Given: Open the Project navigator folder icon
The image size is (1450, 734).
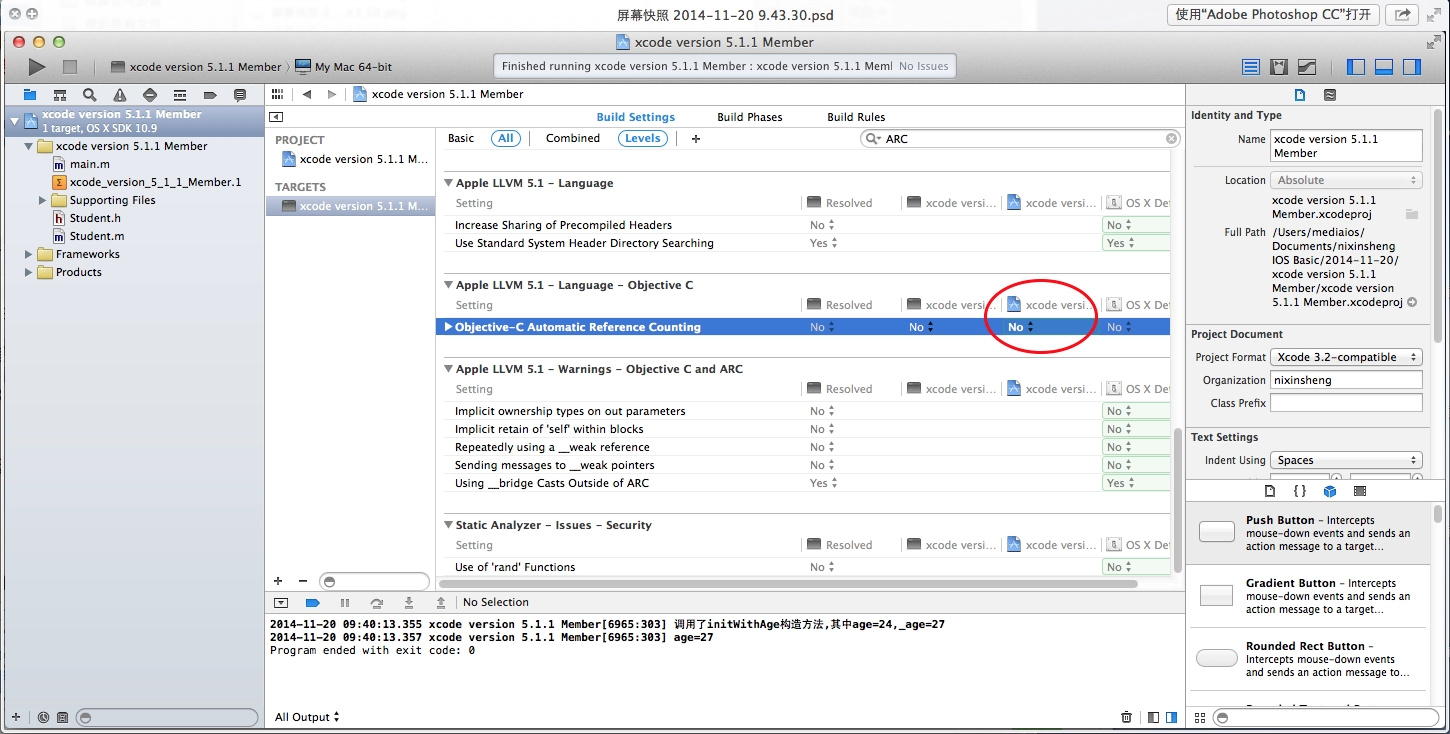Looking at the screenshot, I should click(x=30, y=95).
